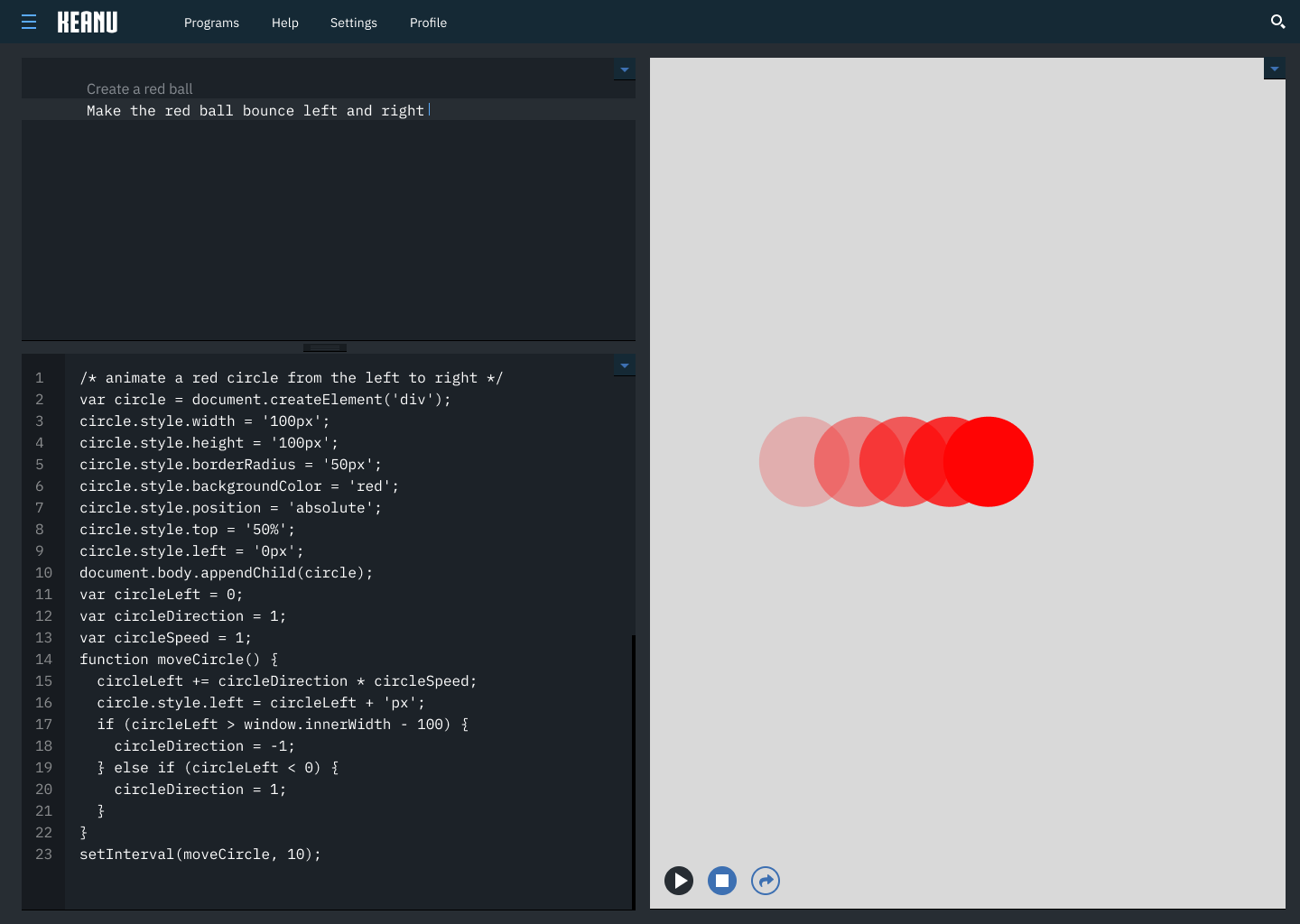The image size is (1300, 924).
Task: Click the play button in preview
Action: pyautogui.click(x=679, y=881)
